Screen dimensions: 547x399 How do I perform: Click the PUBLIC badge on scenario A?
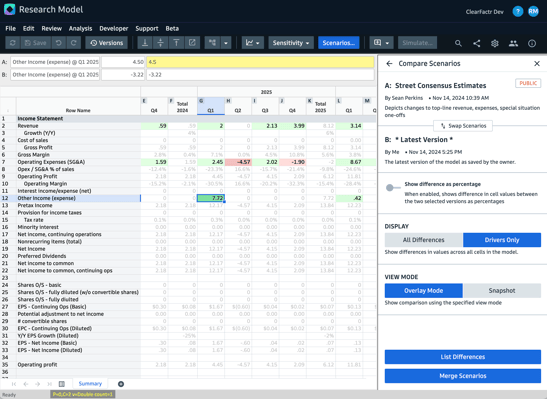[x=528, y=83]
